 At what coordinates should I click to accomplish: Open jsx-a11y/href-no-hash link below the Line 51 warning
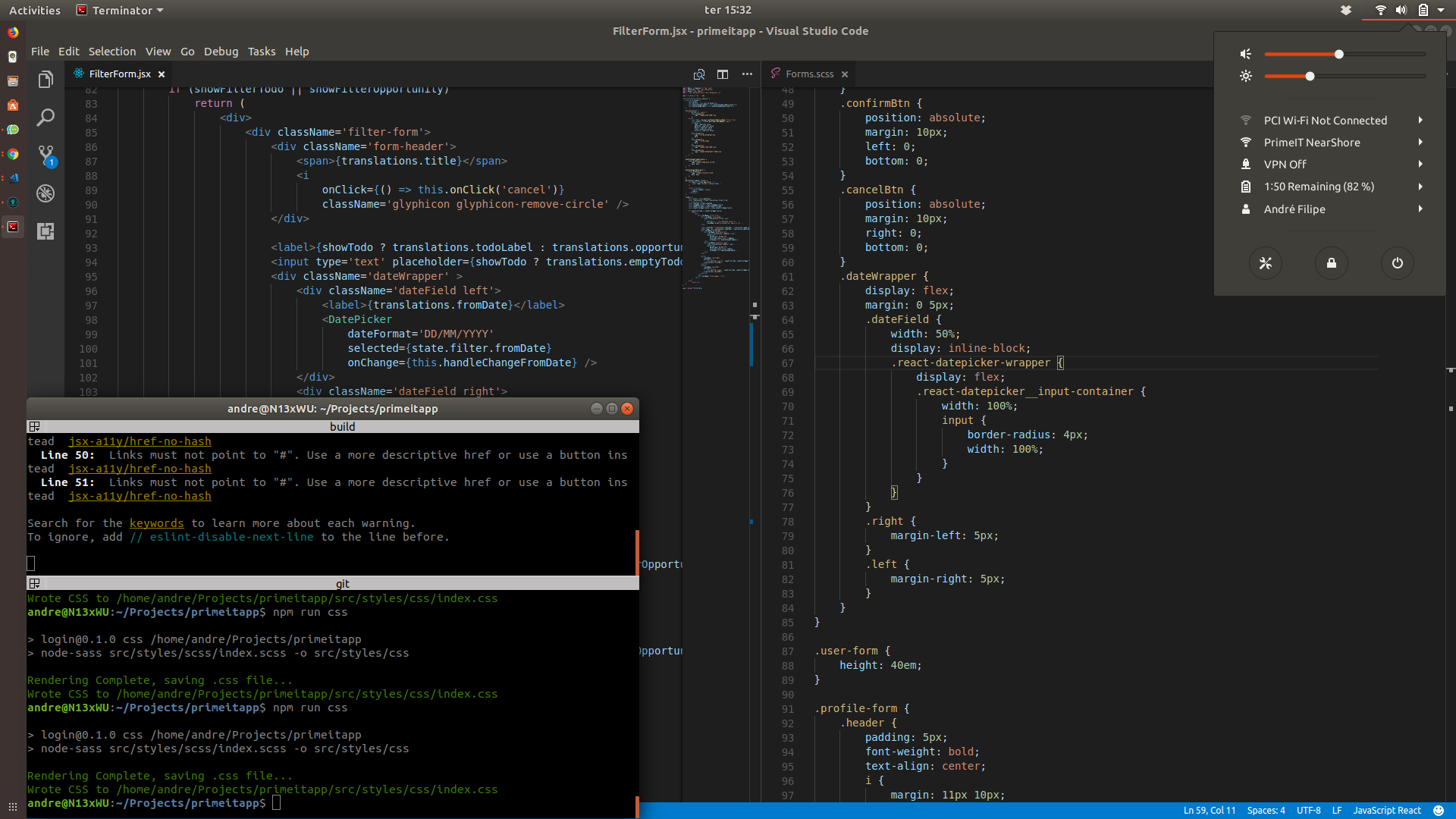click(140, 496)
